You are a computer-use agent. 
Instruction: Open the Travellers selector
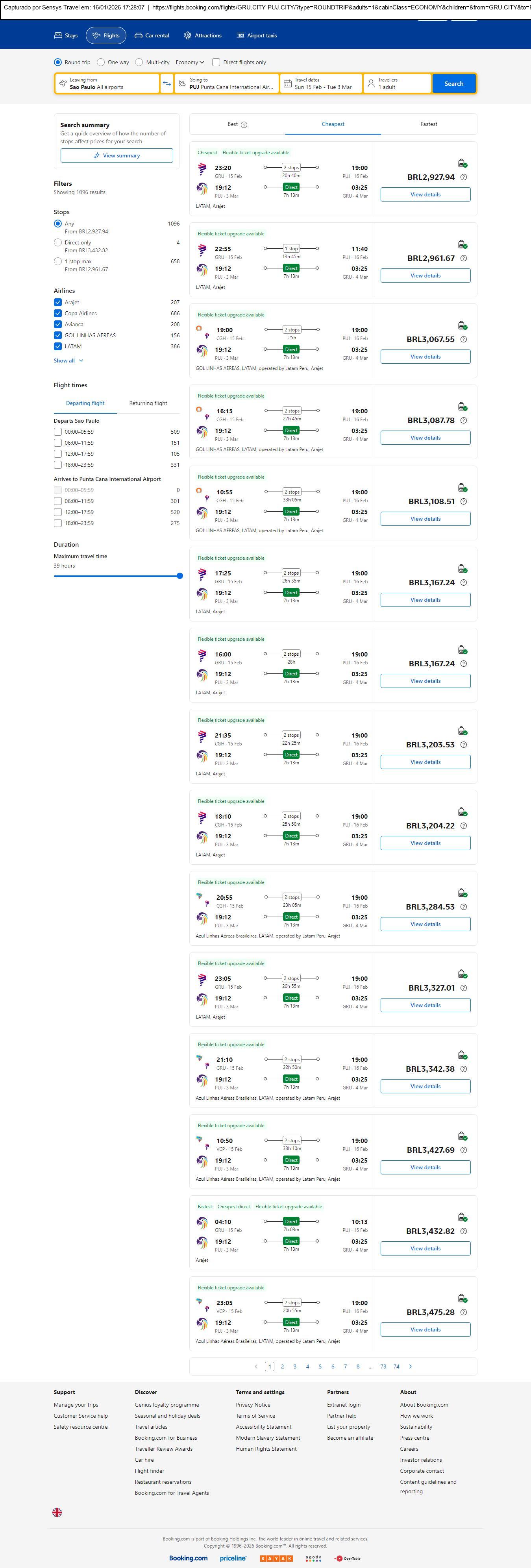397,83
